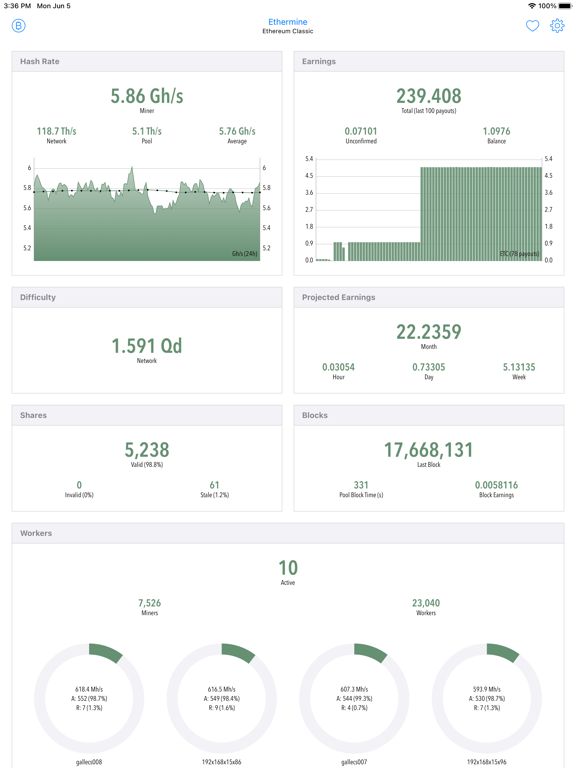Tap the Shares section header
Image resolution: width=576 pixels, height=768 pixels.
tap(147, 415)
